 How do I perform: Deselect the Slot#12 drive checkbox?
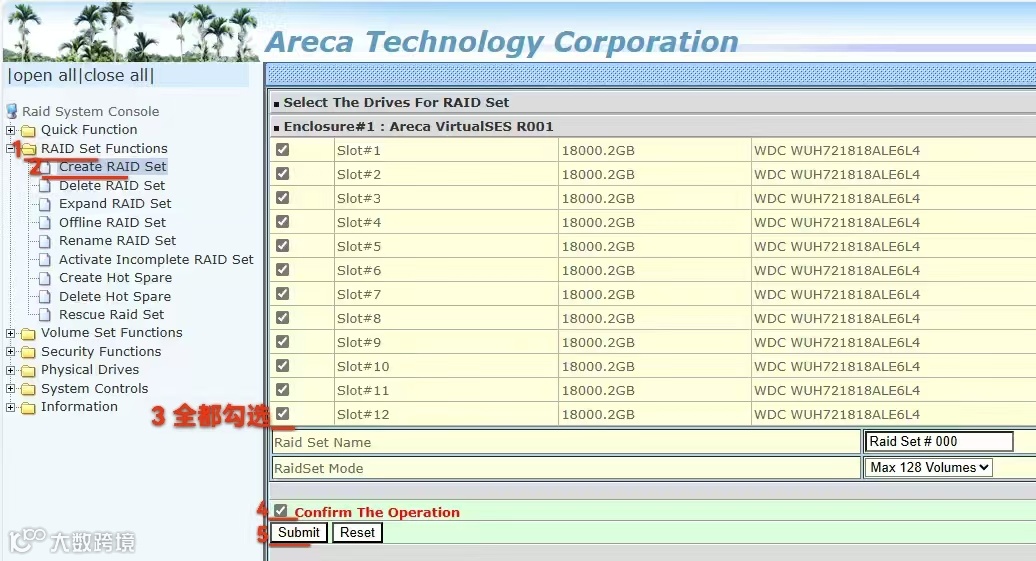(283, 414)
